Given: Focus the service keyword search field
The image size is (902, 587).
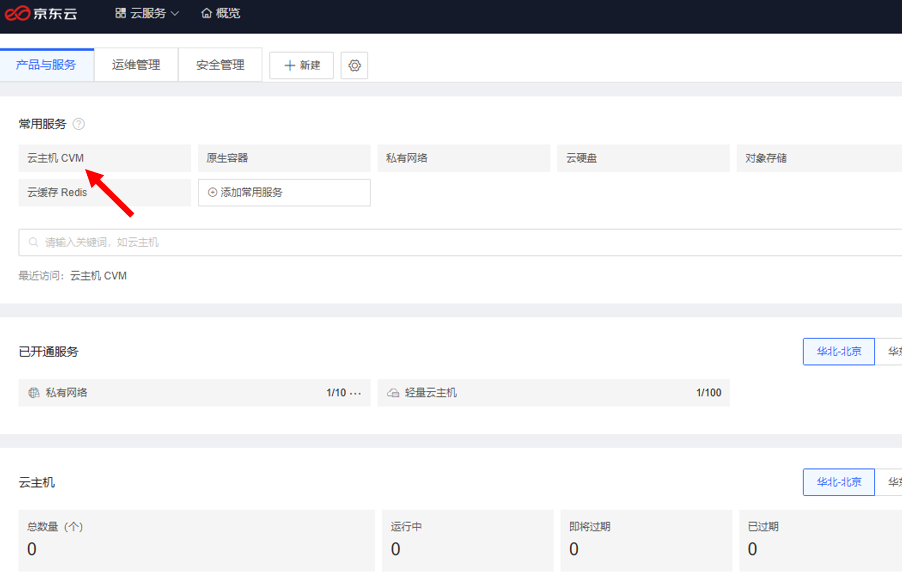Looking at the screenshot, I should (x=460, y=242).
